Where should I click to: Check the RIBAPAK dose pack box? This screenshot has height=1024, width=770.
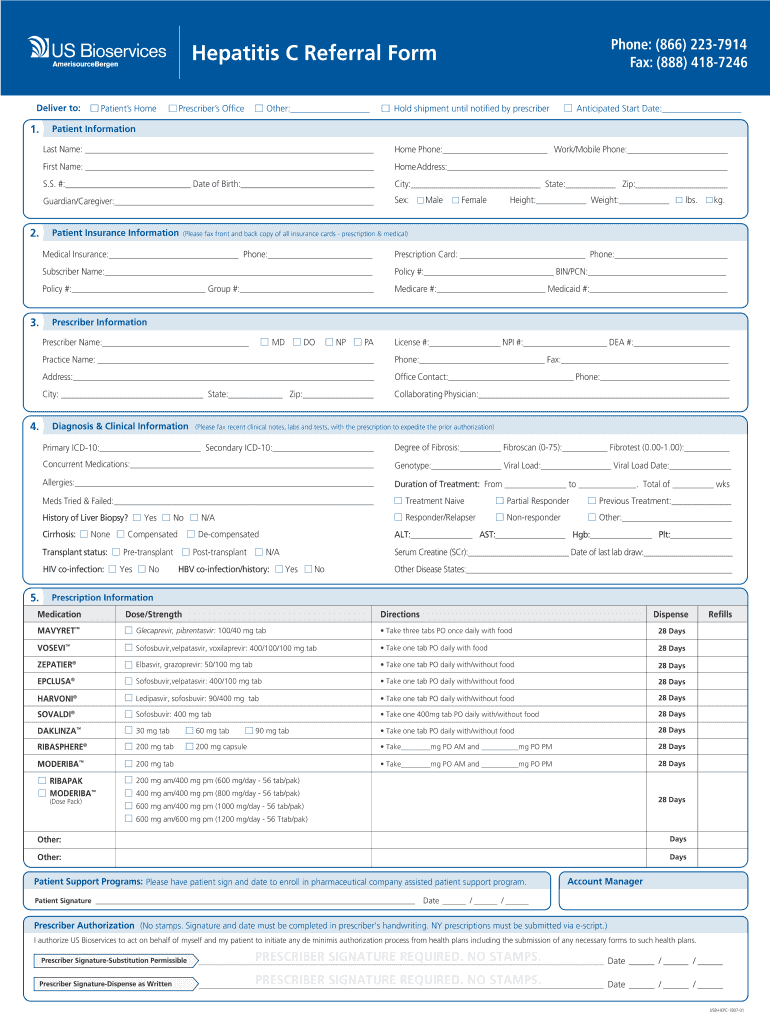[42, 781]
